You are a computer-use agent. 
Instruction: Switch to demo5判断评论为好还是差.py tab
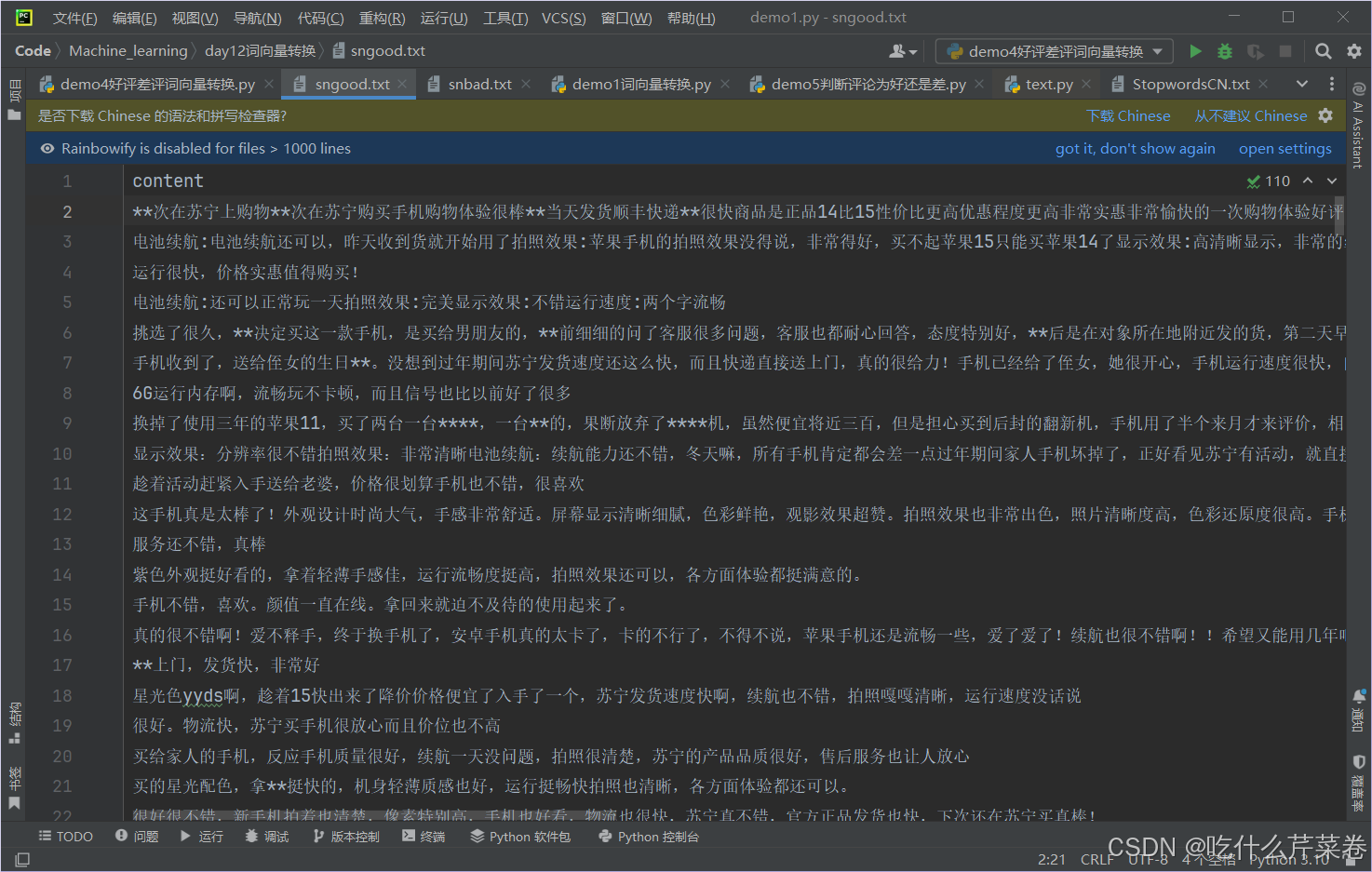[x=868, y=84]
